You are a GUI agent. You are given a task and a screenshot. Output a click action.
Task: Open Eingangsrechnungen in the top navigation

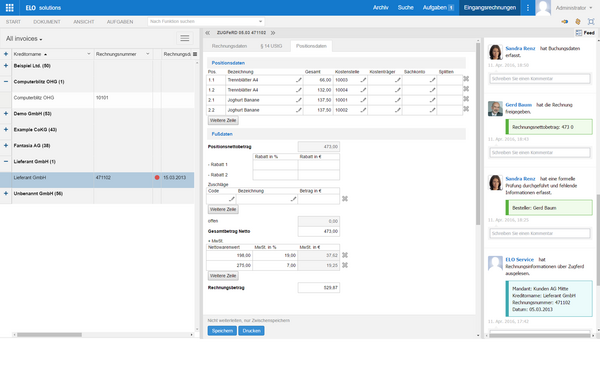490,8
